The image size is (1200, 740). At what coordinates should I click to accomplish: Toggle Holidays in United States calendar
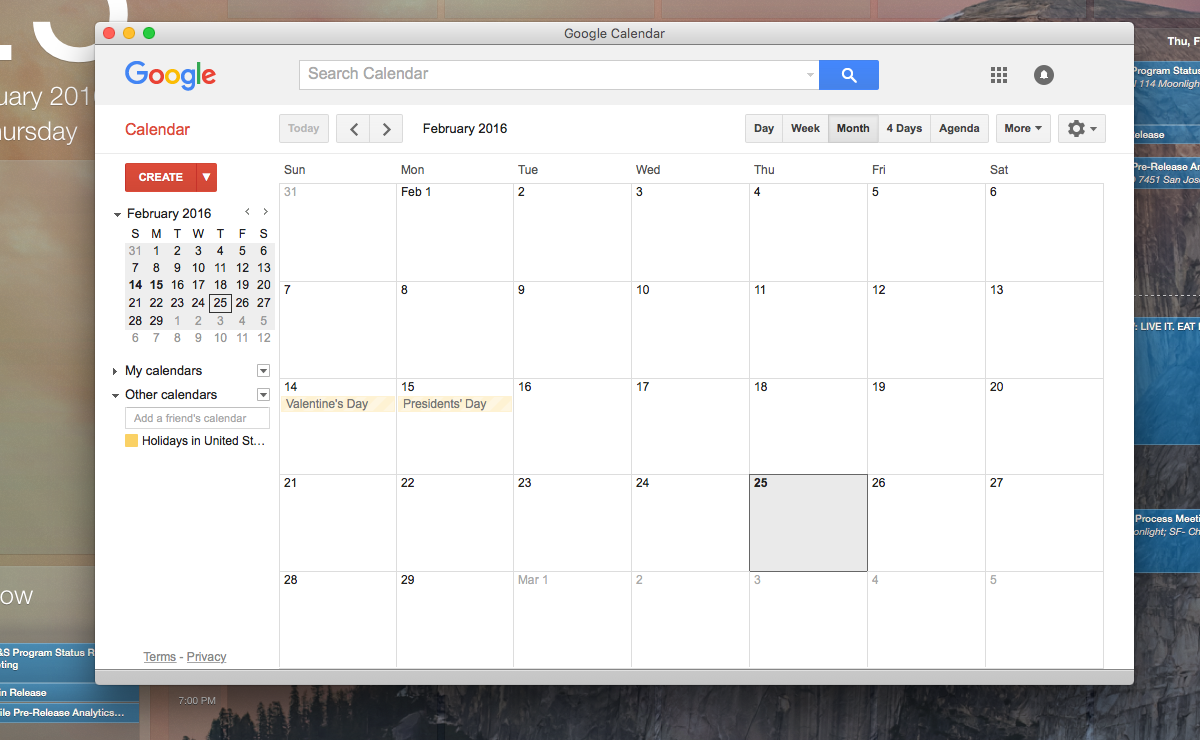pyautogui.click(x=131, y=441)
